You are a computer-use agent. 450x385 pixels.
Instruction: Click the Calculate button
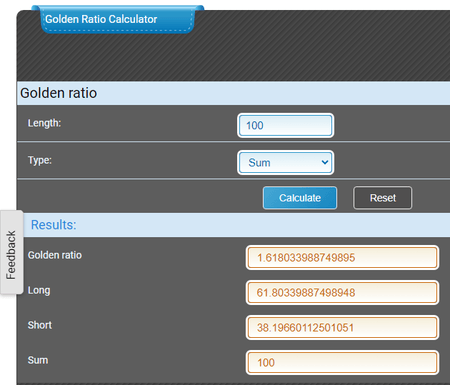point(300,198)
